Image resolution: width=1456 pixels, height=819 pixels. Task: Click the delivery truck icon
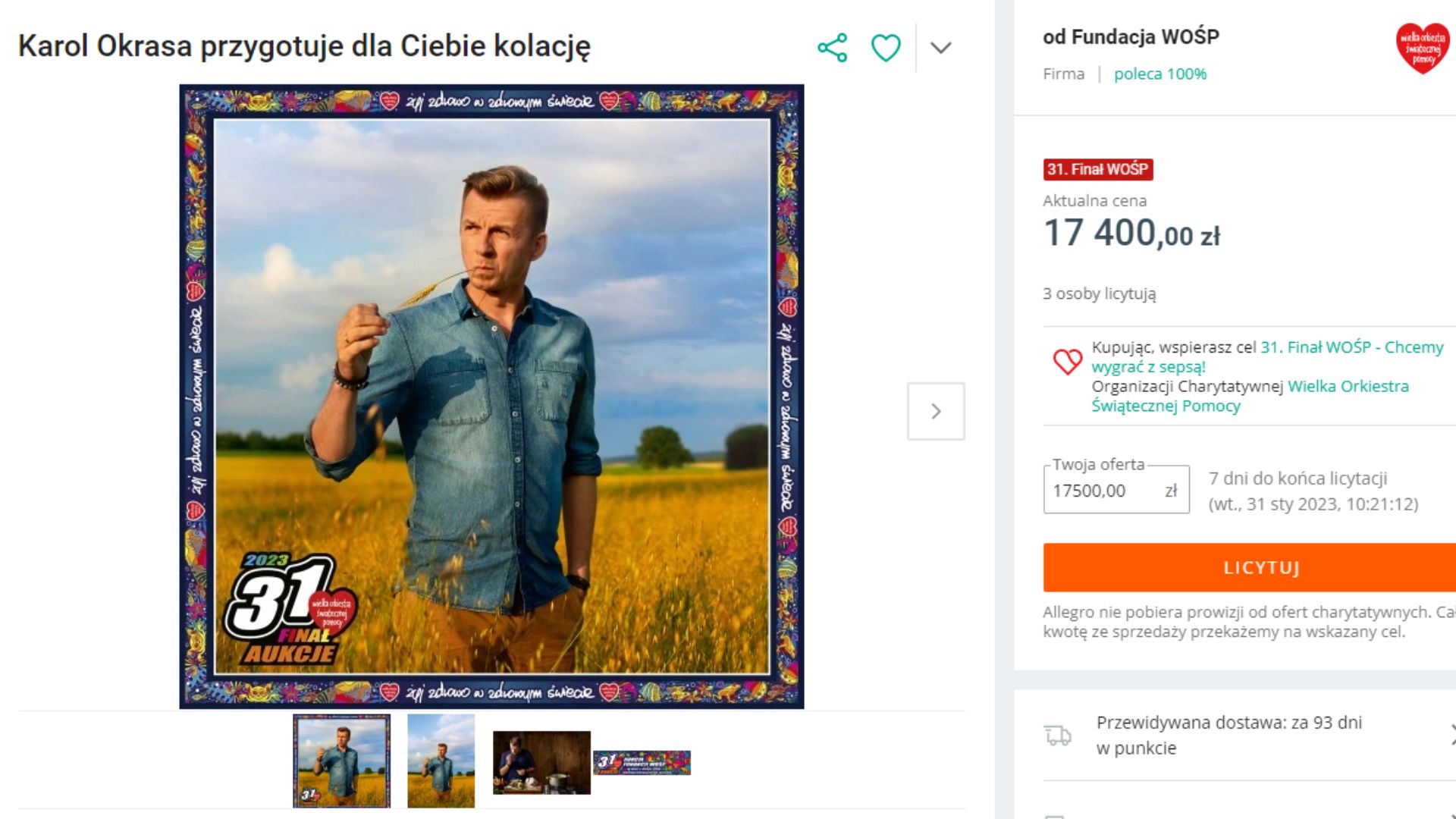1056,735
